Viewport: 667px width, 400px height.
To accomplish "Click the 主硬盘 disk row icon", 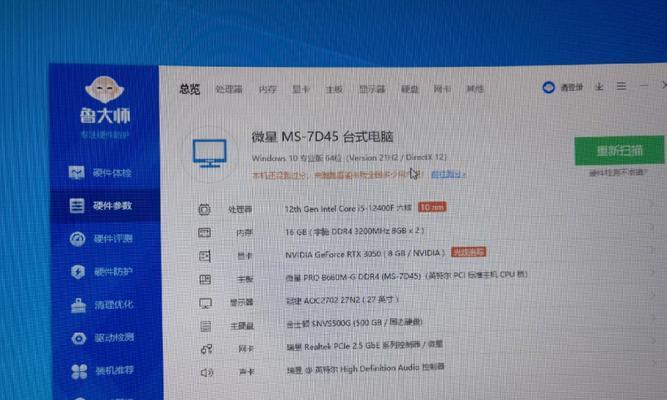I will point(205,326).
